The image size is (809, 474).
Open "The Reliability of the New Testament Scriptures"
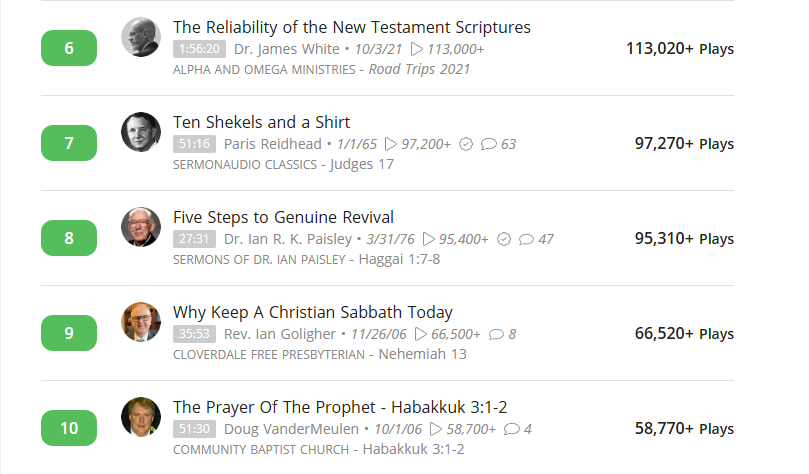pyautogui.click(x=351, y=27)
